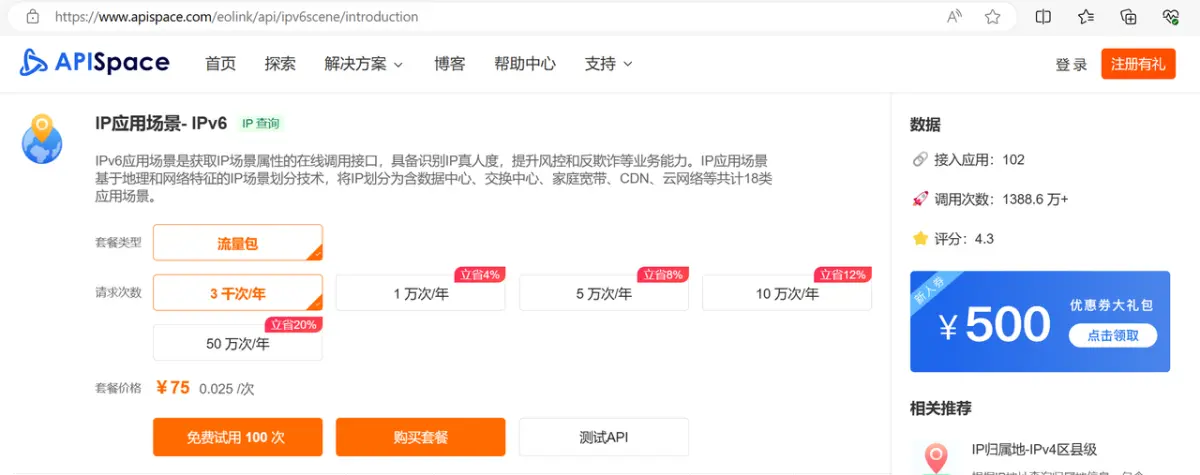The image size is (1200, 475).
Task: Click the 套餐类型 label
Action: [118, 243]
